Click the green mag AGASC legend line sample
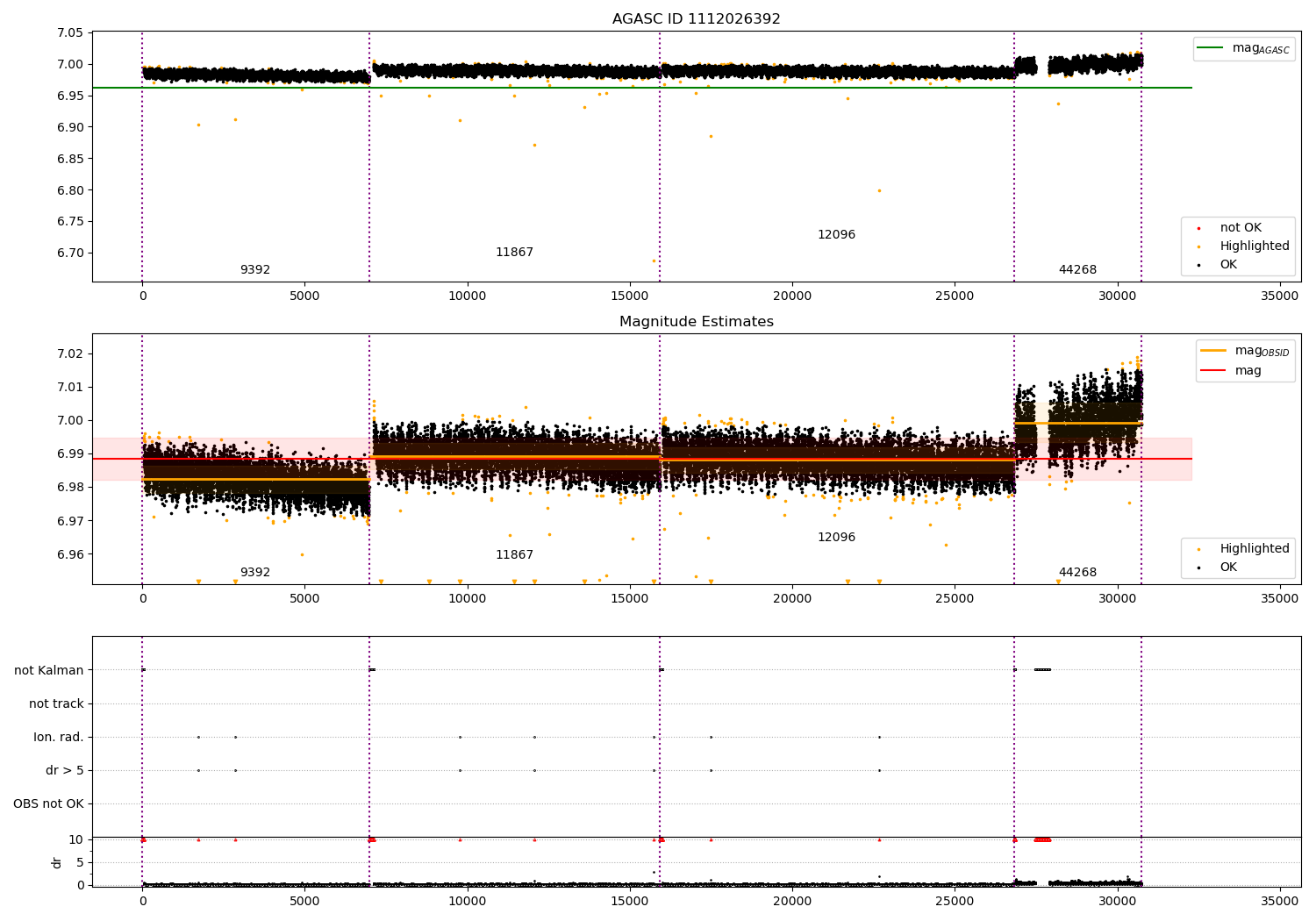Screen dimensions: 1316x921 click(1212, 48)
